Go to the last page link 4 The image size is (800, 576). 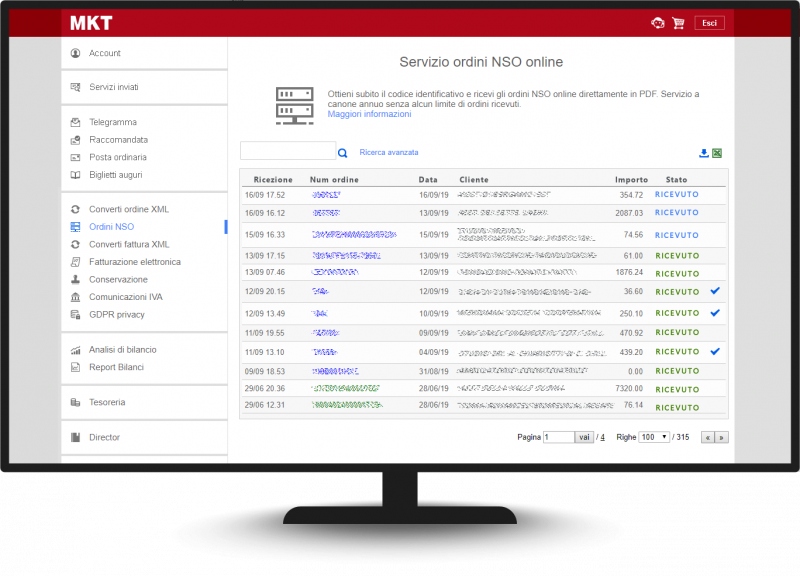coord(603,437)
